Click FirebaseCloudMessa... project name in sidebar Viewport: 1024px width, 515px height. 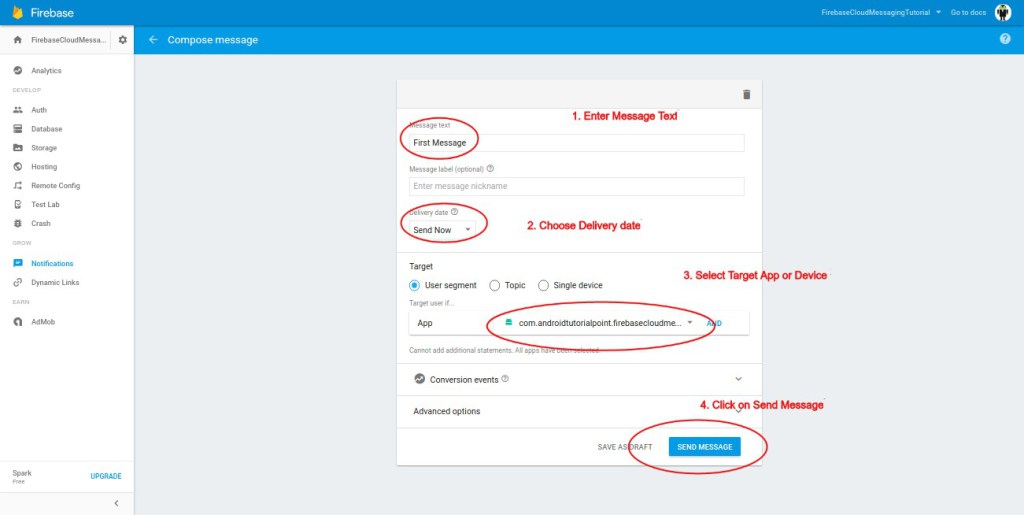pyautogui.click(x=69, y=40)
